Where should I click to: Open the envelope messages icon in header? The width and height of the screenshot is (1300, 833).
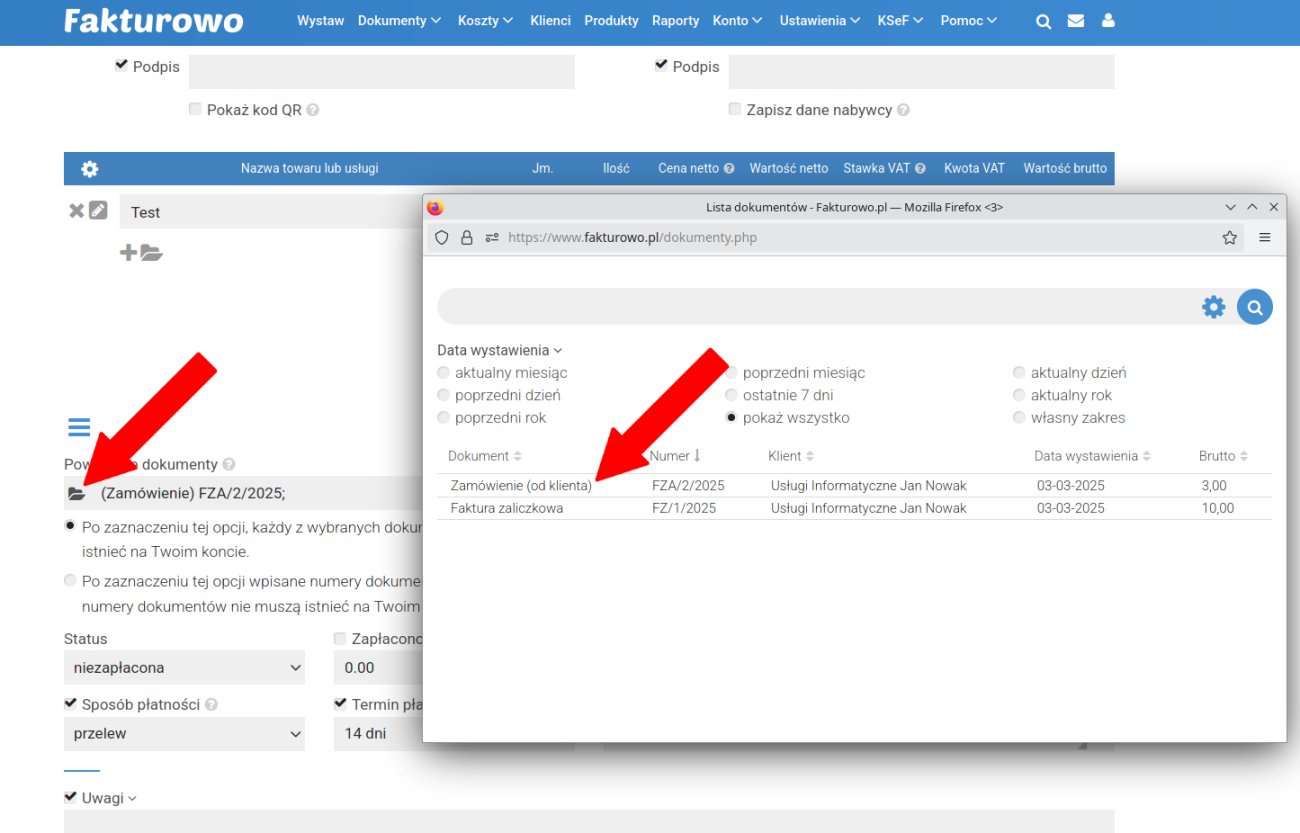coord(1076,21)
